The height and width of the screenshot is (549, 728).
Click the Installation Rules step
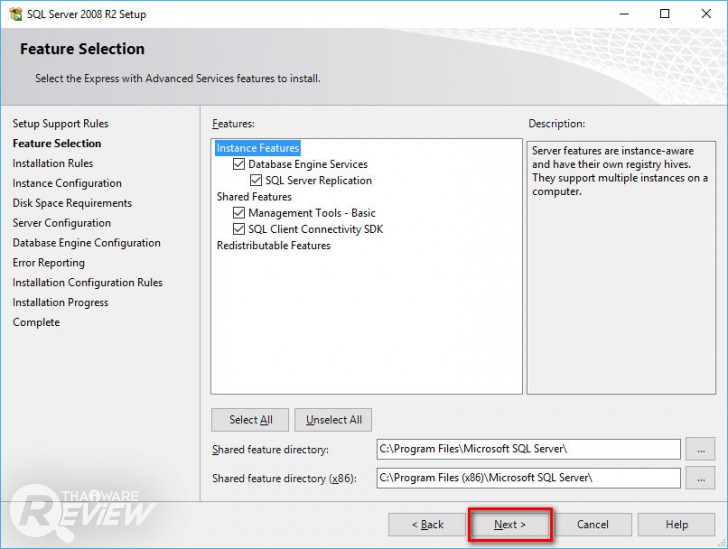tap(52, 163)
